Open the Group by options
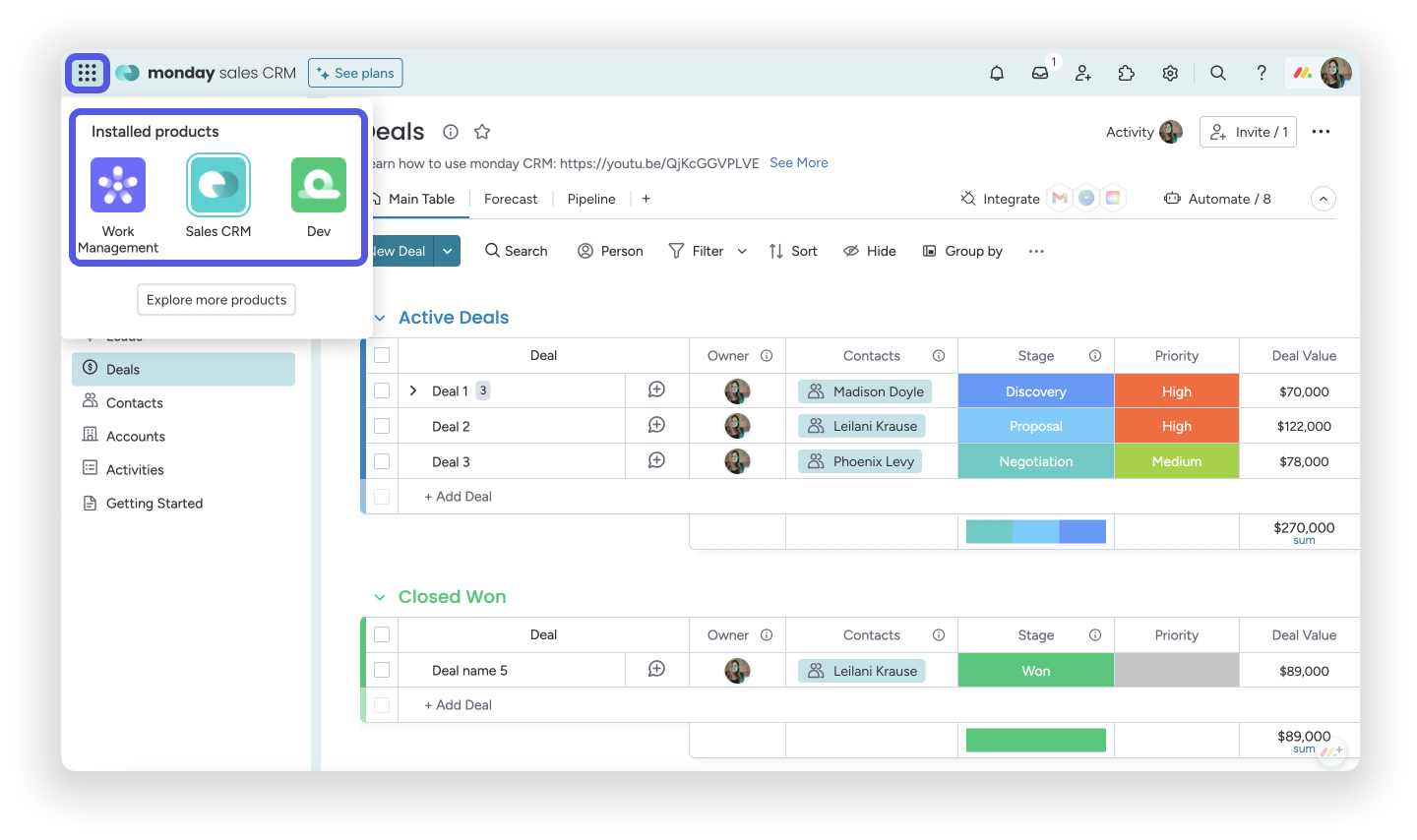Image resolution: width=1417 pixels, height=840 pixels. pos(962,252)
